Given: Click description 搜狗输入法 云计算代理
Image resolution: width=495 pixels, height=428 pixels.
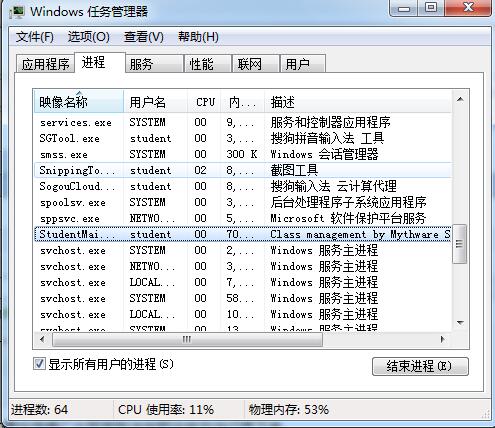Looking at the screenshot, I should point(333,186).
